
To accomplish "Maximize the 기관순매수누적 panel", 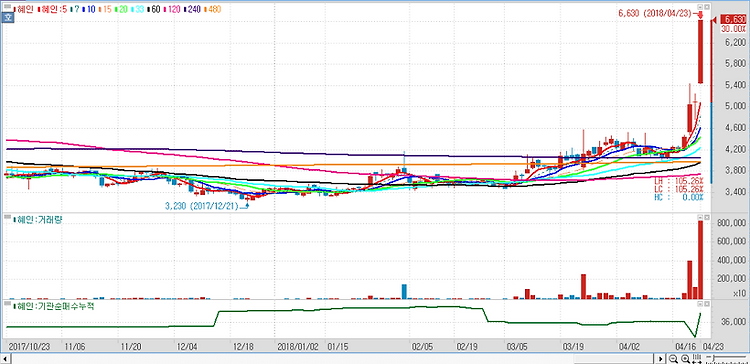I will 706,303.
